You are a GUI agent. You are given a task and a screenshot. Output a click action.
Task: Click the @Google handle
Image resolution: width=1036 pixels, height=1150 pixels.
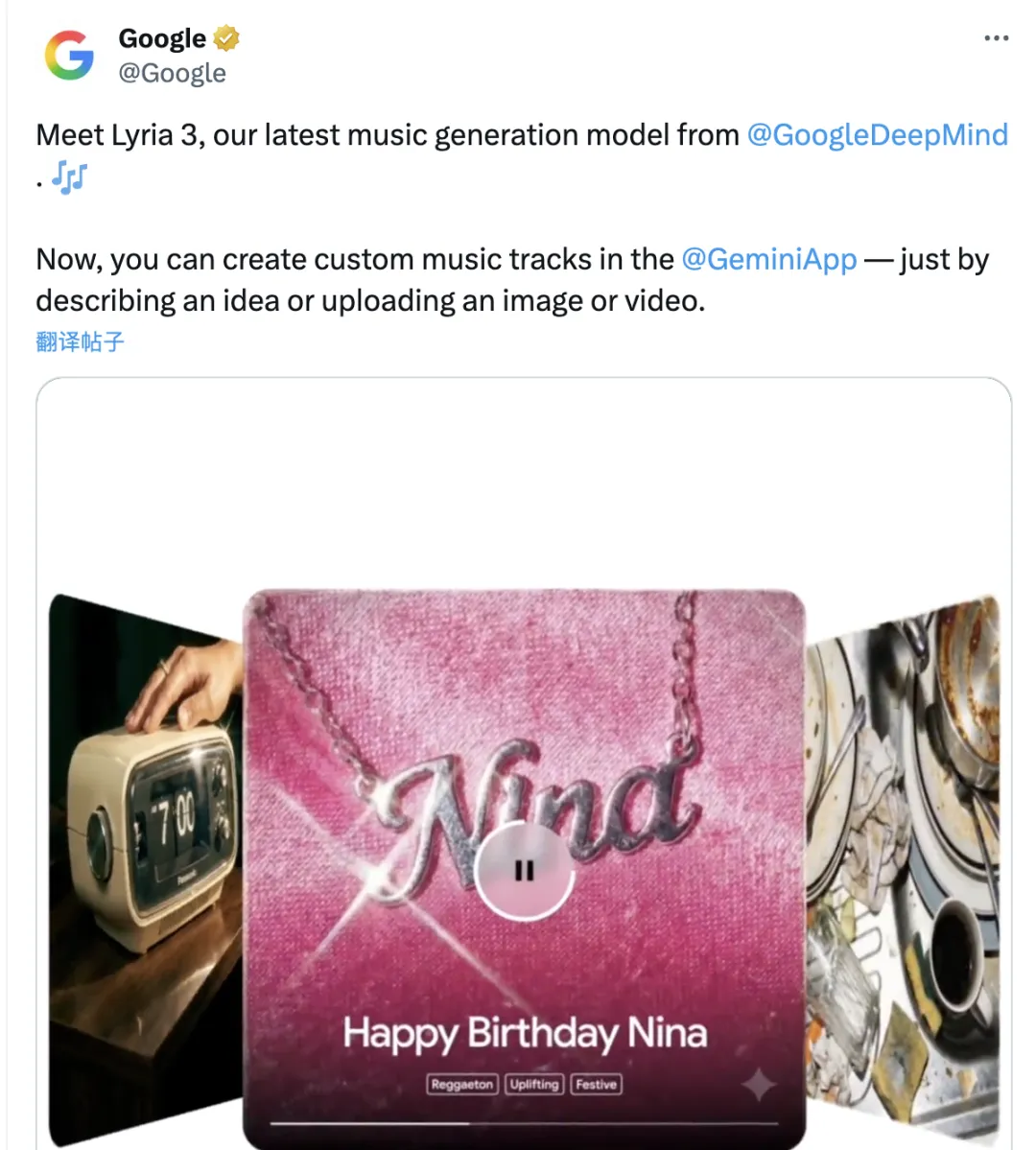pos(172,73)
